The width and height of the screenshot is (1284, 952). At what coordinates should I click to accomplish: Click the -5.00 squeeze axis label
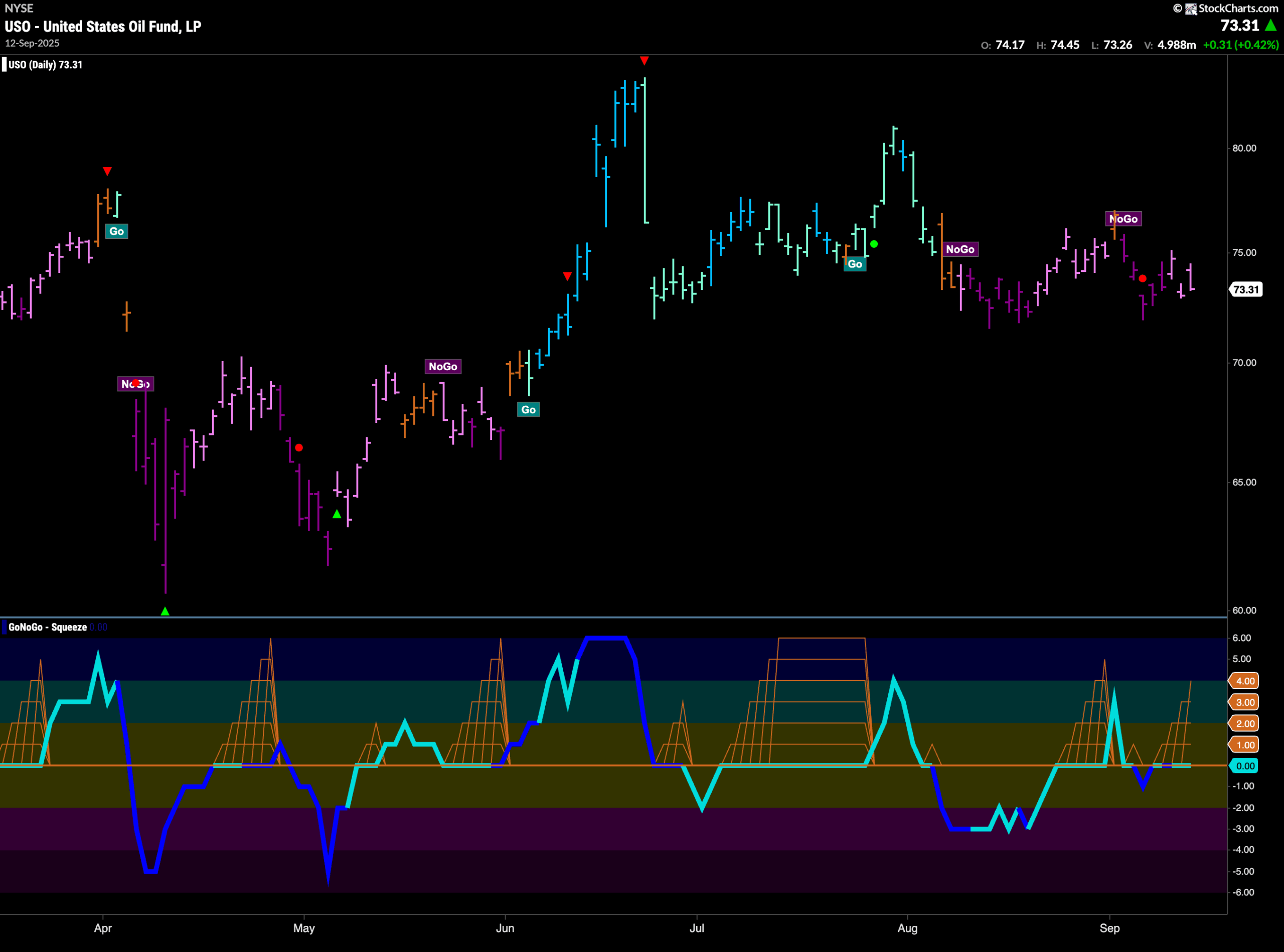click(x=1242, y=871)
